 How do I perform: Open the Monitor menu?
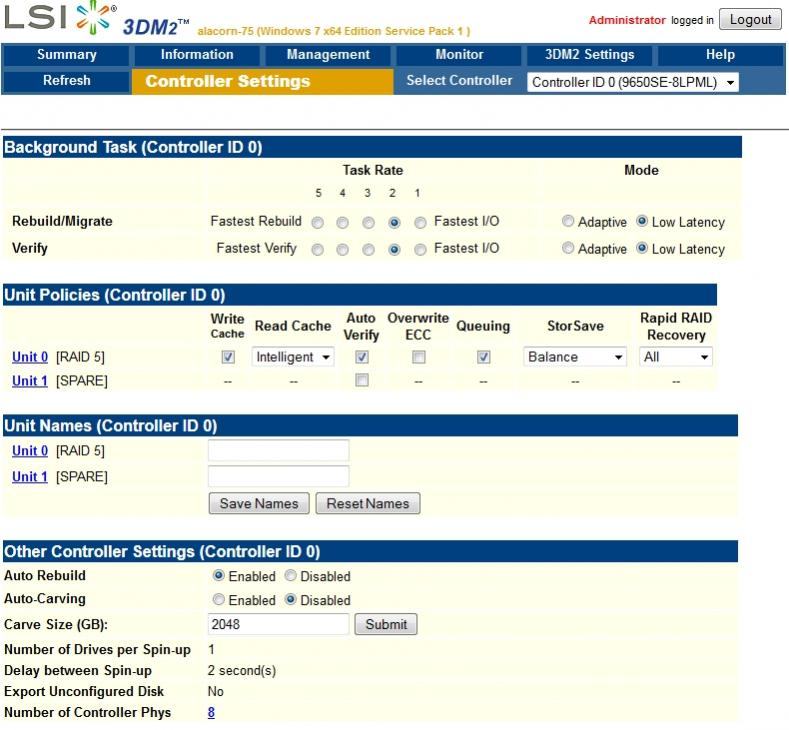coord(459,55)
